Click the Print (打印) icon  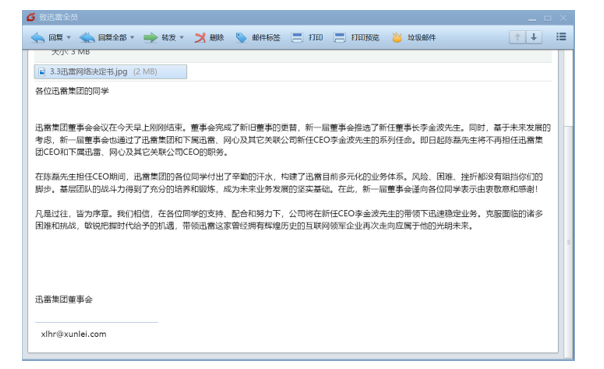click(x=297, y=37)
